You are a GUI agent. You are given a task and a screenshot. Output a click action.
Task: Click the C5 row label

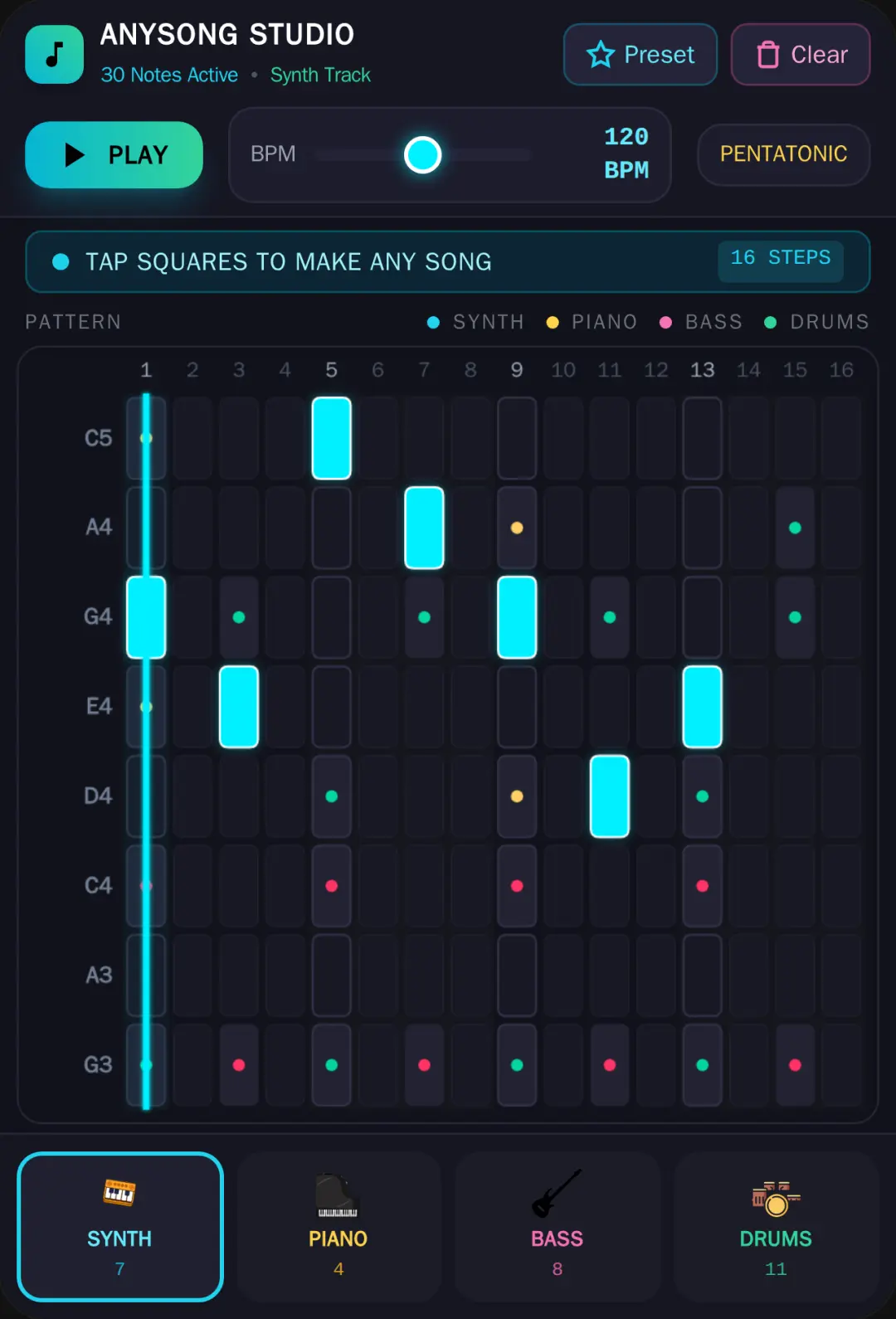(98, 438)
